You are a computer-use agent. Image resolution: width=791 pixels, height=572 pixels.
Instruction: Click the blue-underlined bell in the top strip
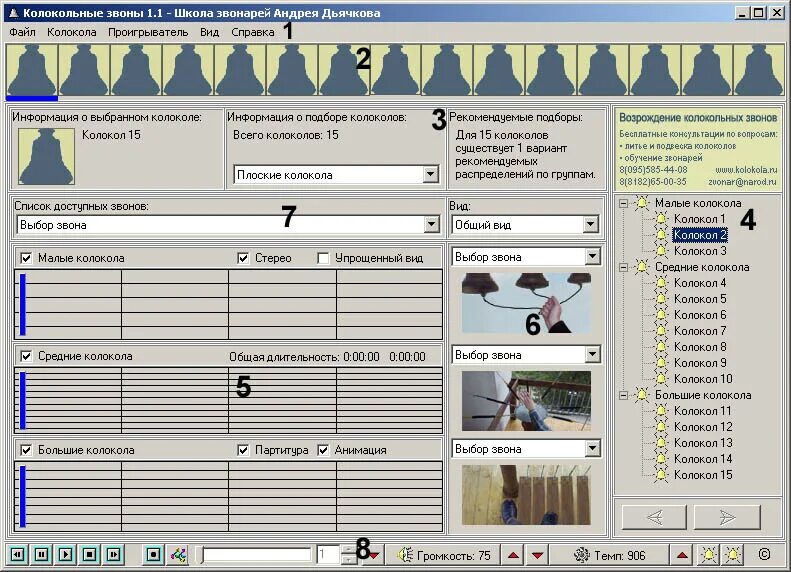[x=32, y=70]
